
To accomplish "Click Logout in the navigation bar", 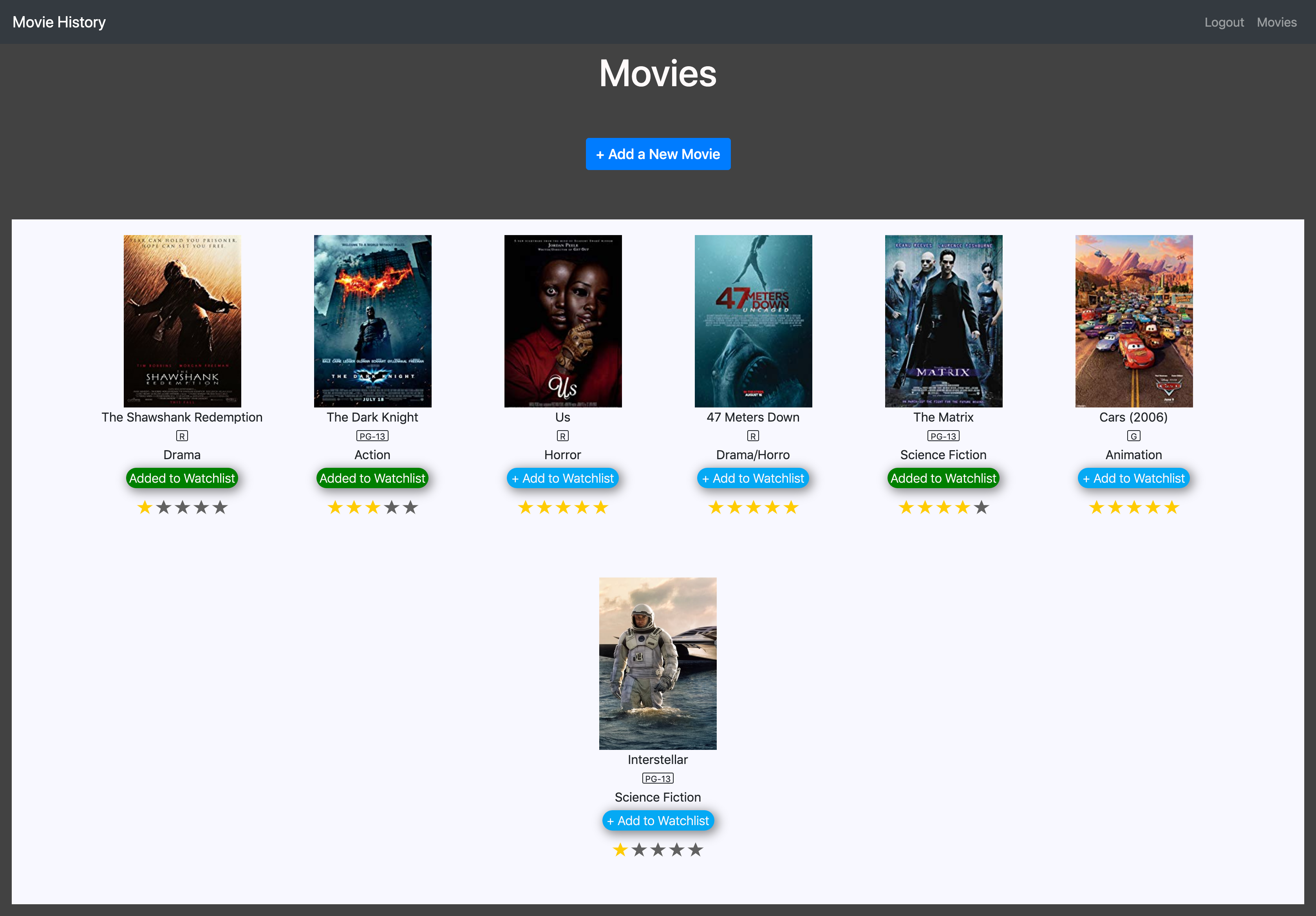I will (x=1224, y=22).
